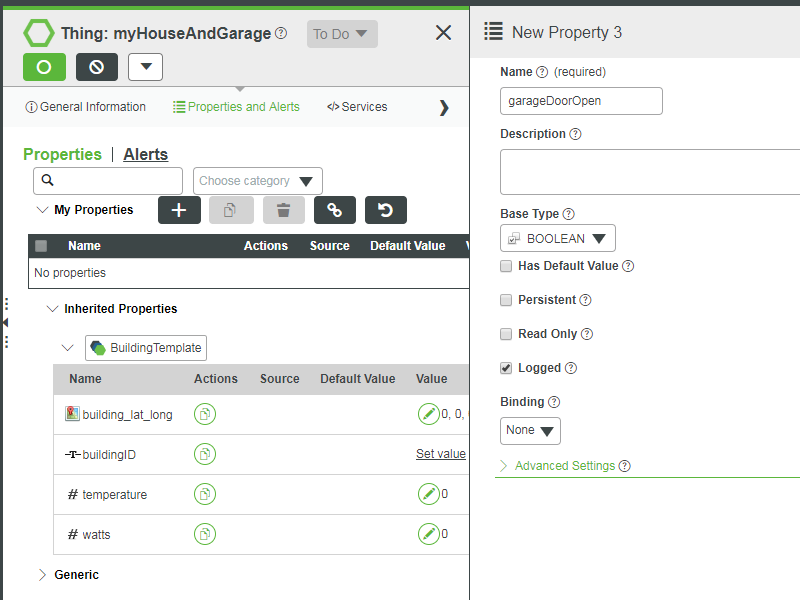Click the override icon for temperature property
Viewport: 800px width, 600px height.
tap(205, 494)
